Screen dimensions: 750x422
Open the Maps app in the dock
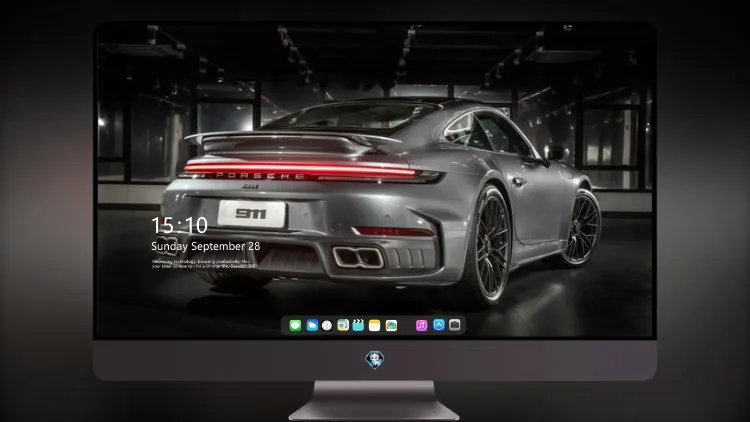tap(343, 325)
